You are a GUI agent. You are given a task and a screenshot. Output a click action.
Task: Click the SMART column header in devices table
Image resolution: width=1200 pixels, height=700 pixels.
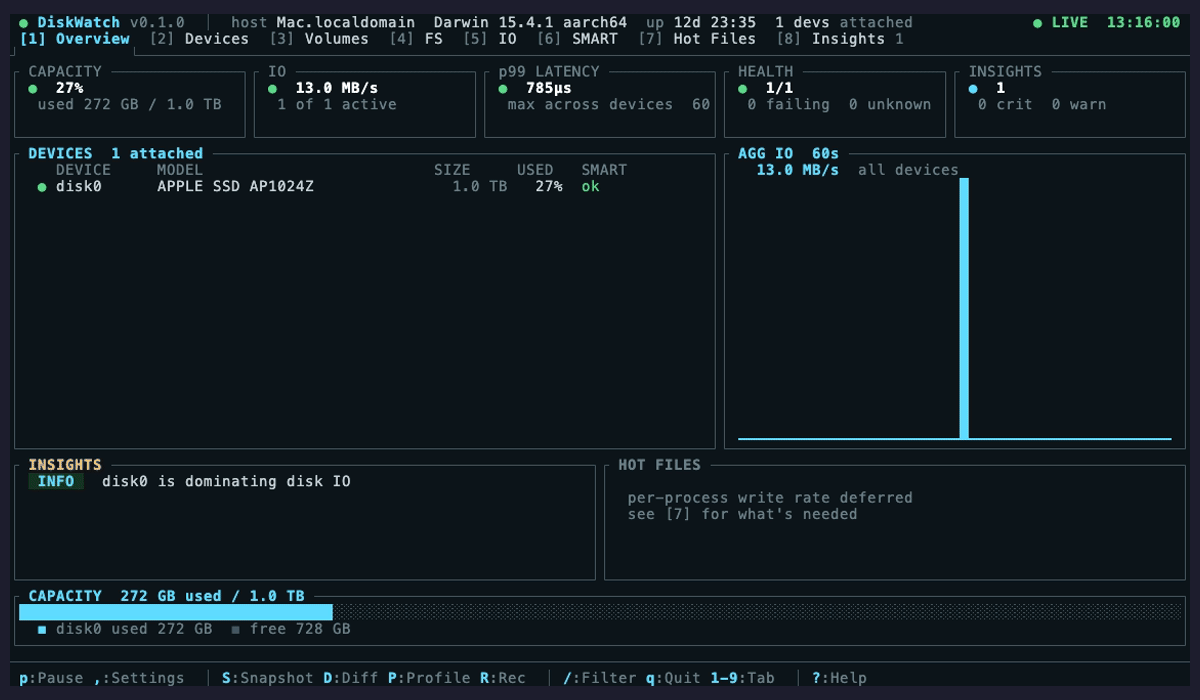click(x=605, y=170)
